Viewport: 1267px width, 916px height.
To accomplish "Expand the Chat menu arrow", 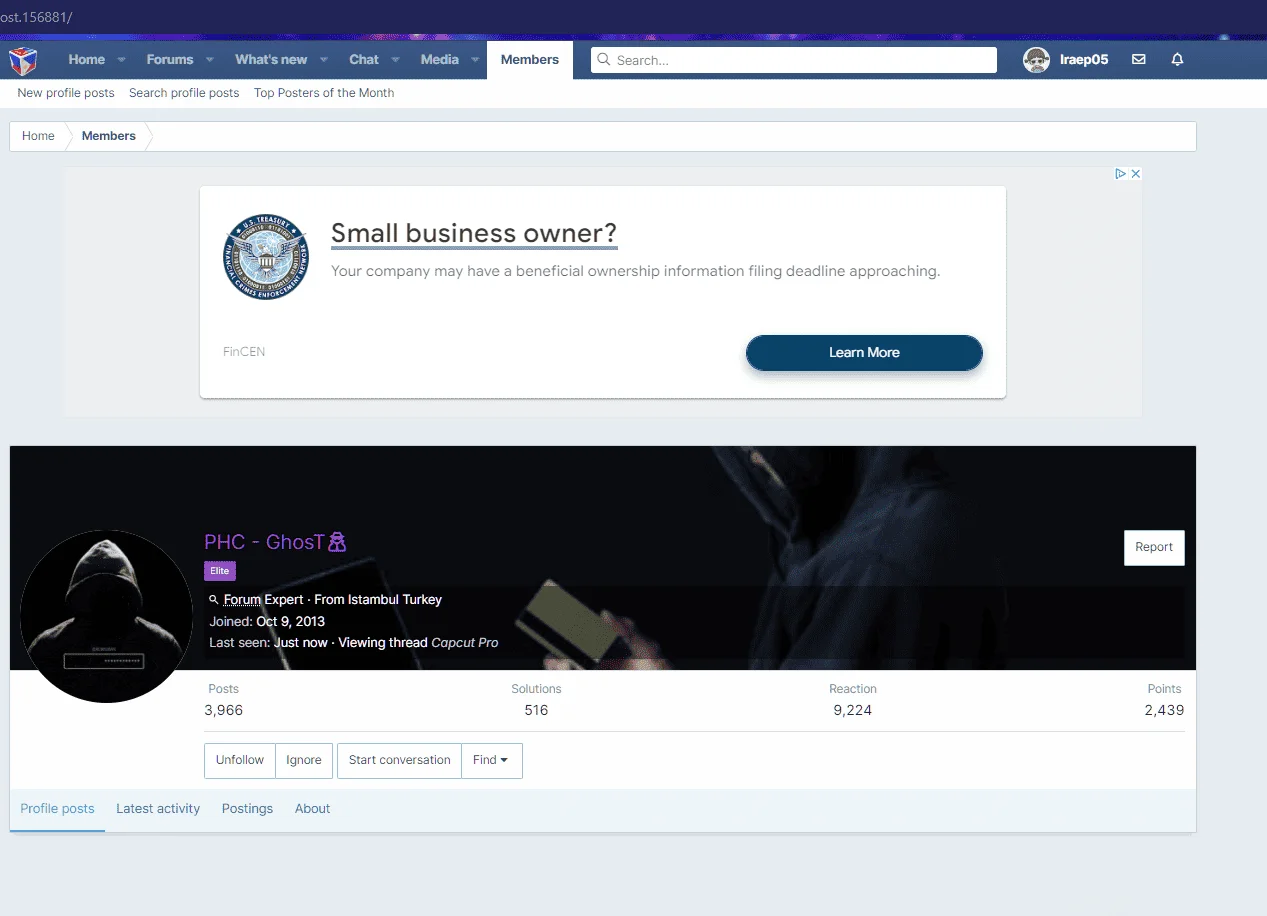I will point(396,60).
